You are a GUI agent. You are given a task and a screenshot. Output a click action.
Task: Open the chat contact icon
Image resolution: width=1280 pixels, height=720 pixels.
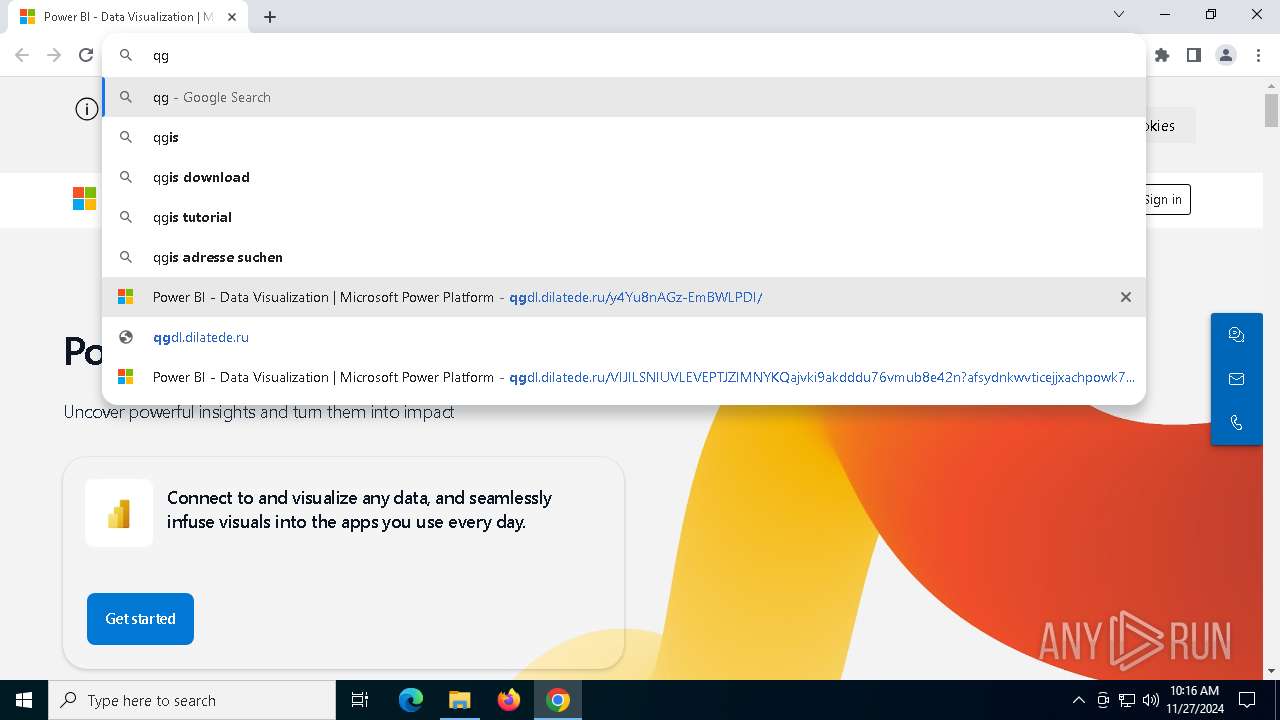tap(1236, 335)
